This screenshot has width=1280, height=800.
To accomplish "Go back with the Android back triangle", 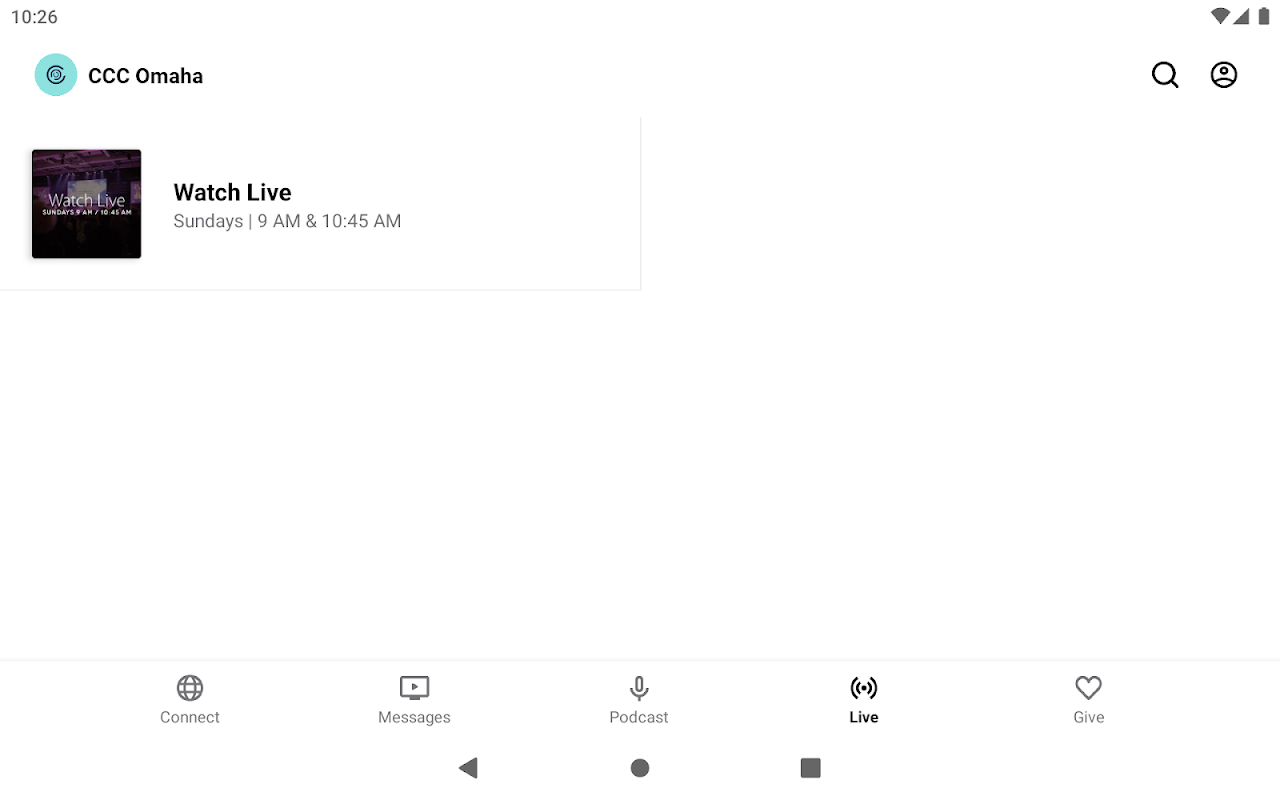I will coord(468,768).
